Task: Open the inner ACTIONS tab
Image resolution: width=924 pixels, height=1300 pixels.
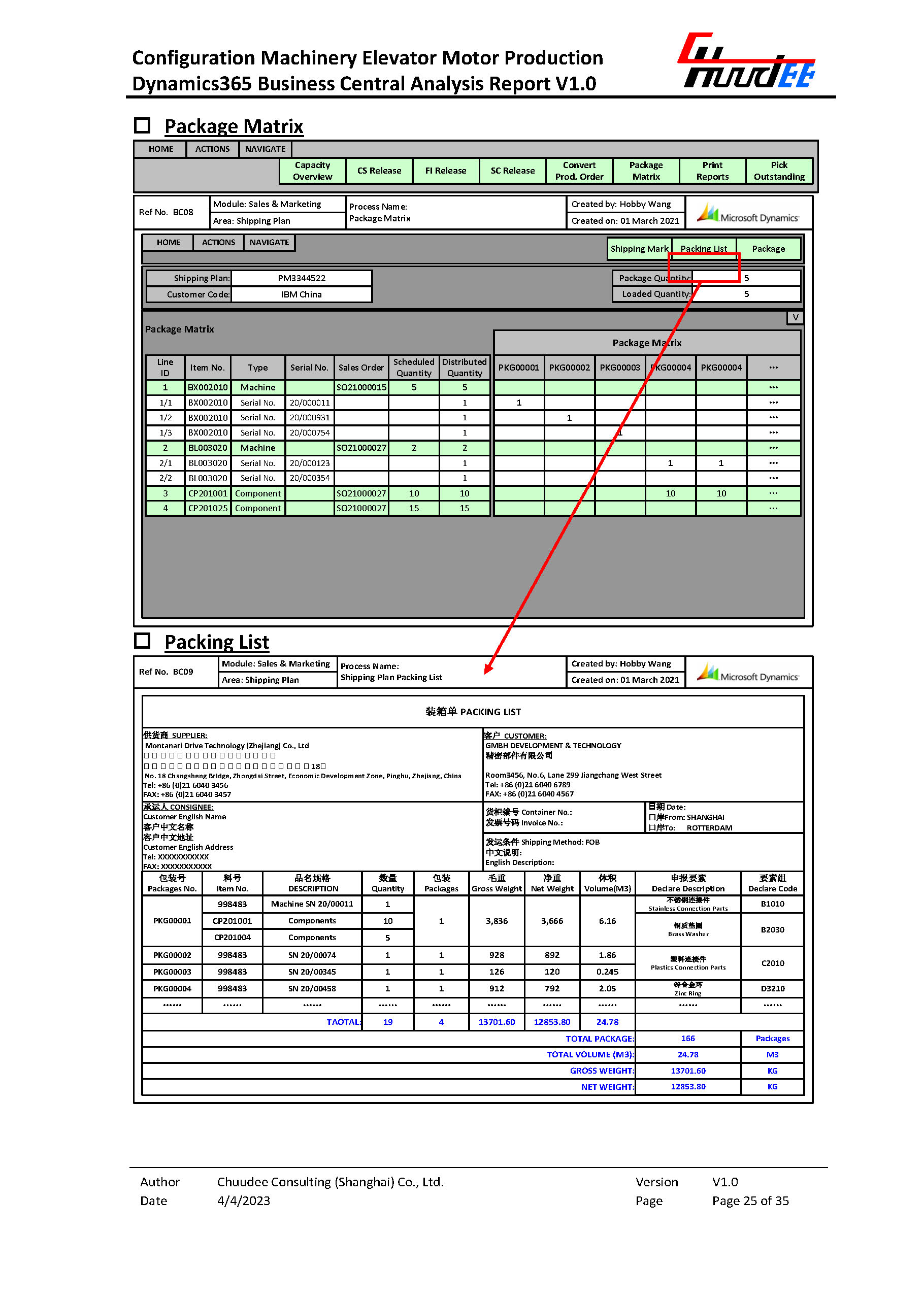Action: pos(218,242)
